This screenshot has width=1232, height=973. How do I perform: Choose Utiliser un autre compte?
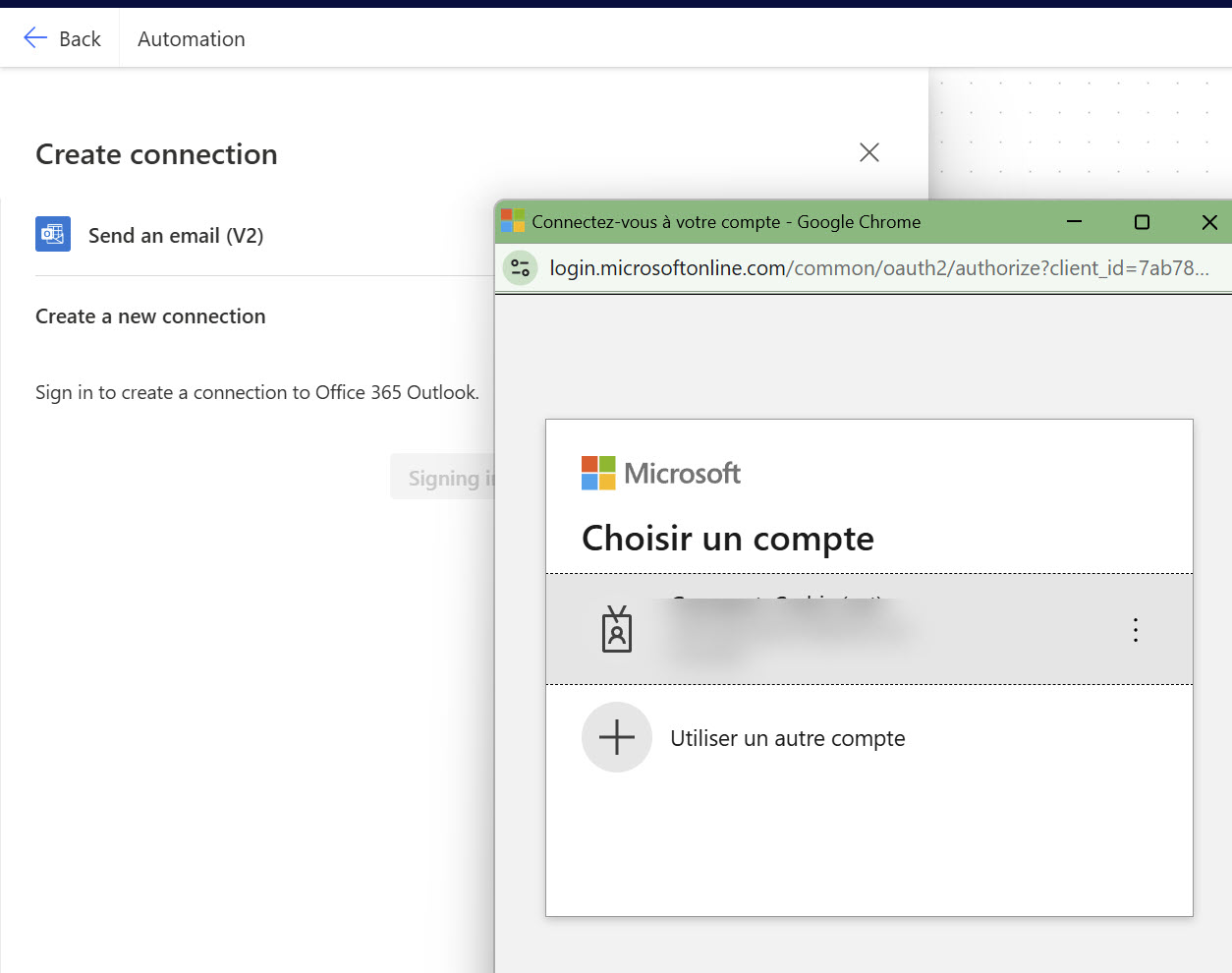tap(788, 738)
